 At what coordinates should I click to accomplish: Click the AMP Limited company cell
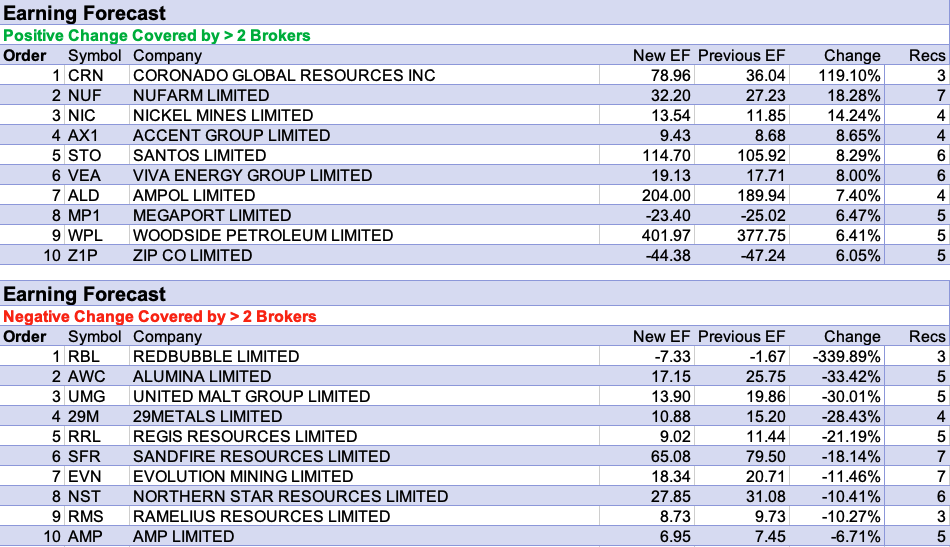point(184,537)
